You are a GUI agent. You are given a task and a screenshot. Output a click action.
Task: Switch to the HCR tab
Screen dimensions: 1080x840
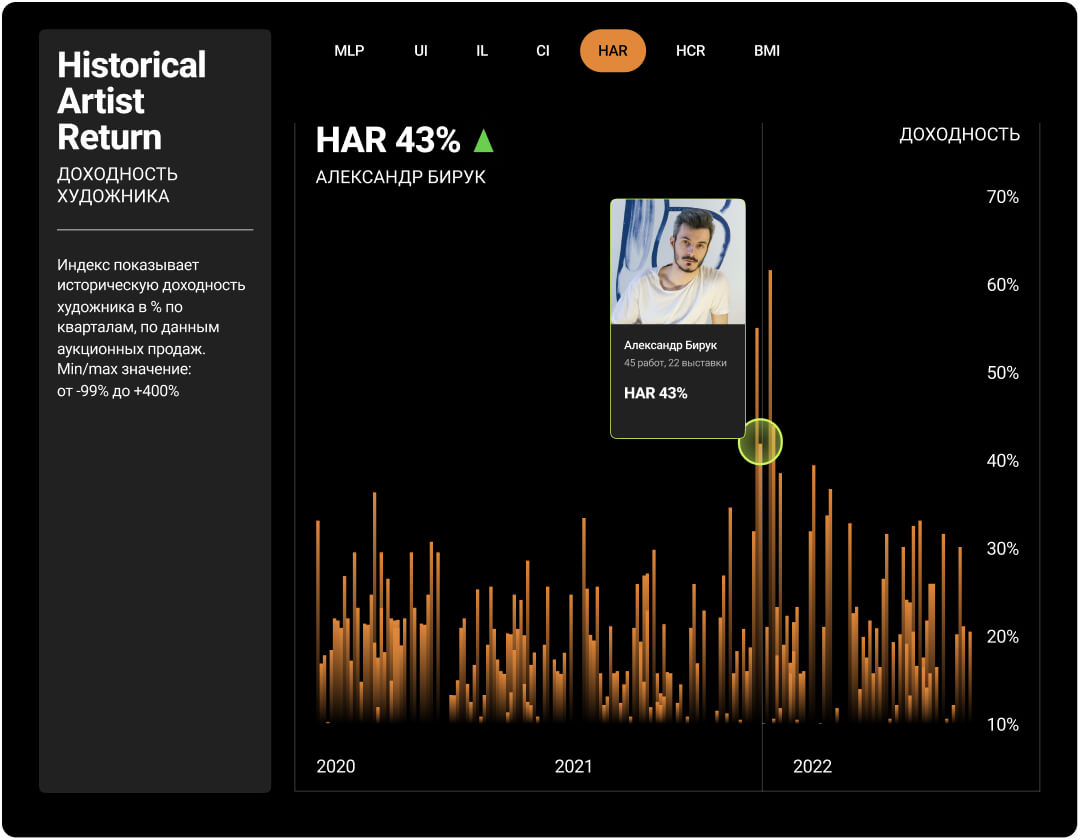(x=690, y=51)
